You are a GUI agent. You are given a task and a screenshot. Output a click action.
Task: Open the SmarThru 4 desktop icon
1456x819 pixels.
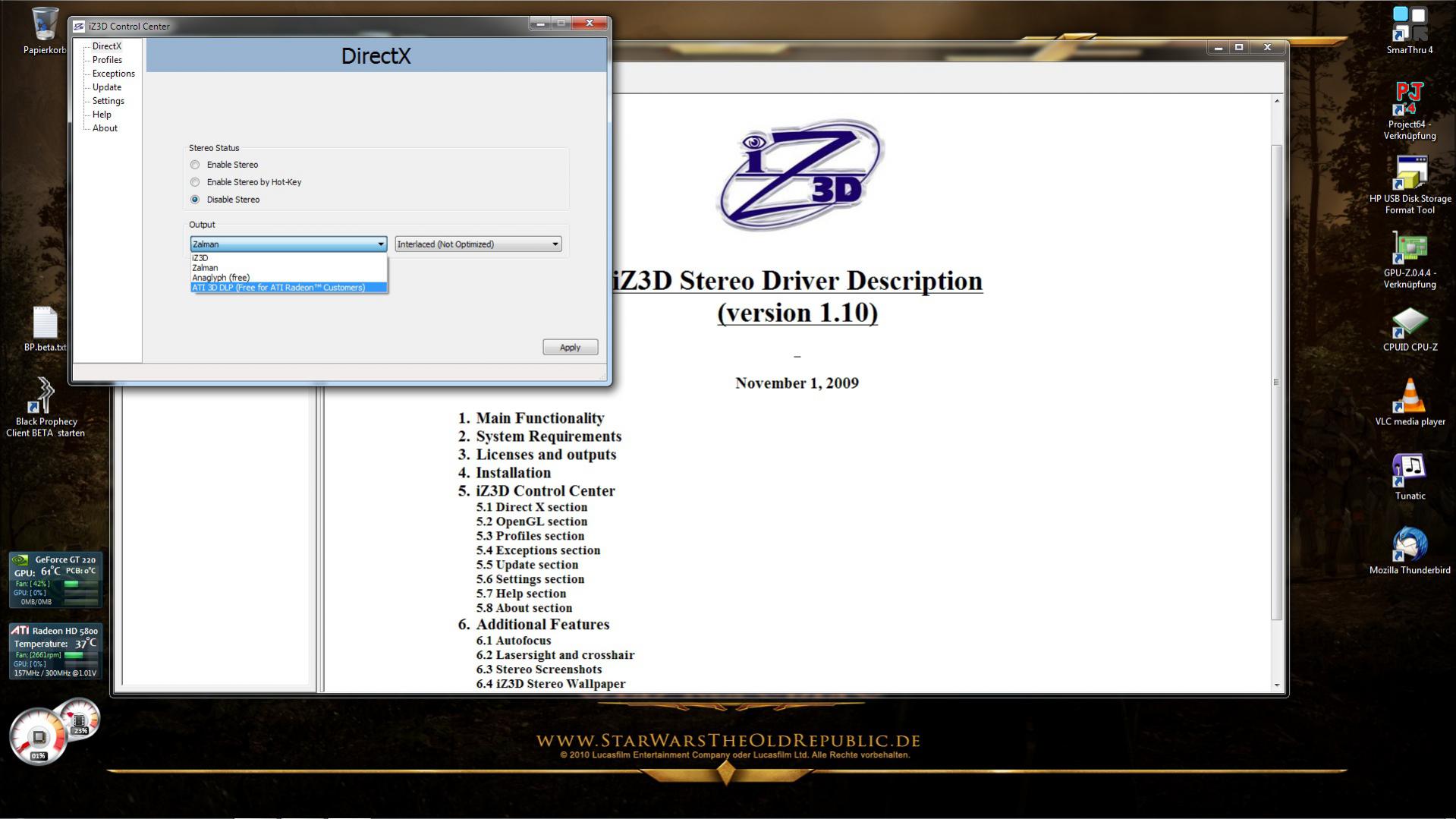(1409, 31)
